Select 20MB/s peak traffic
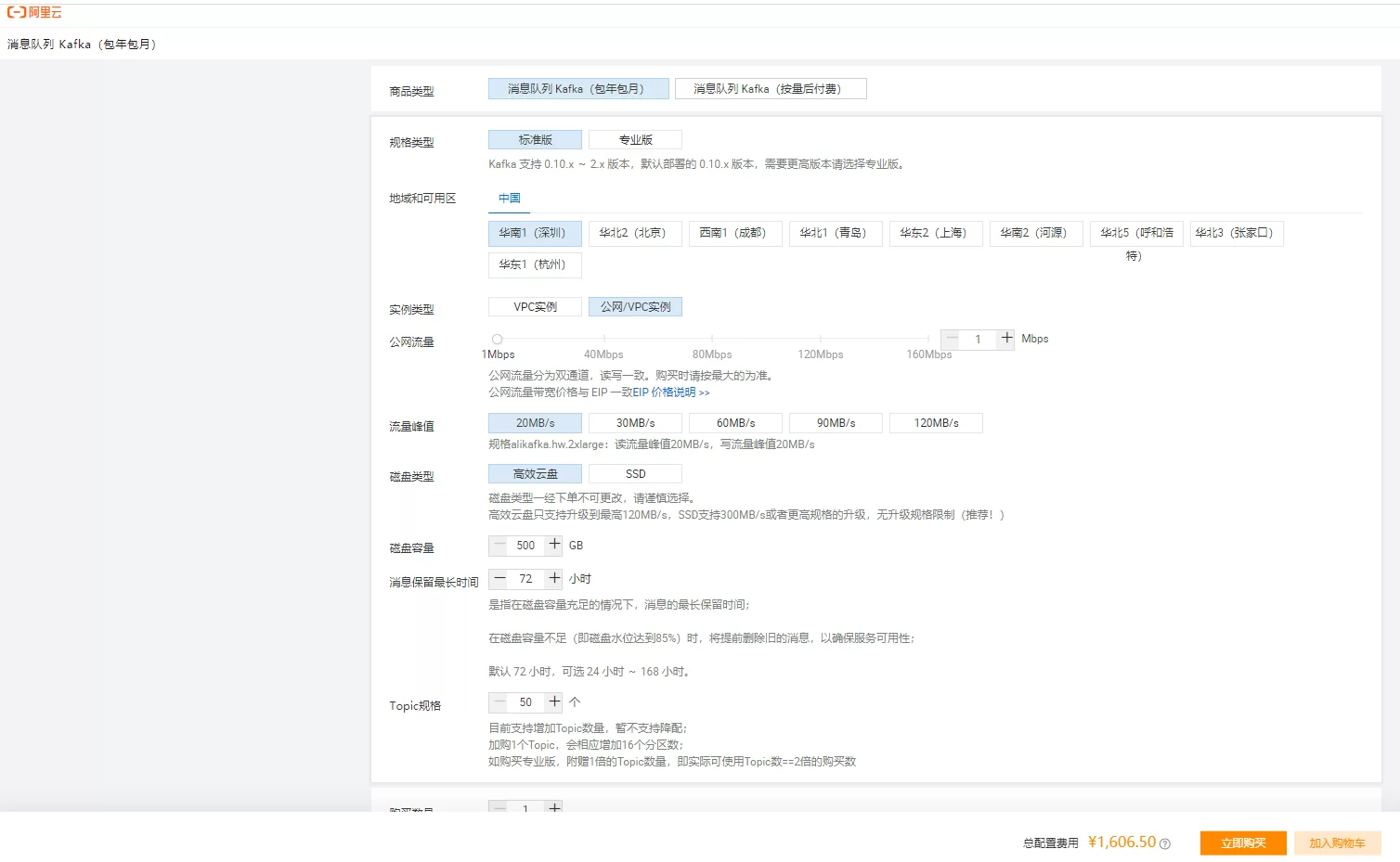The width and height of the screenshot is (1400, 862). [x=535, y=423]
